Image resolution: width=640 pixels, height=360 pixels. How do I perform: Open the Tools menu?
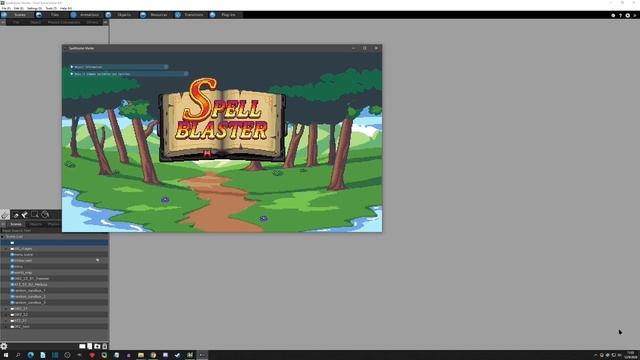tap(51, 8)
